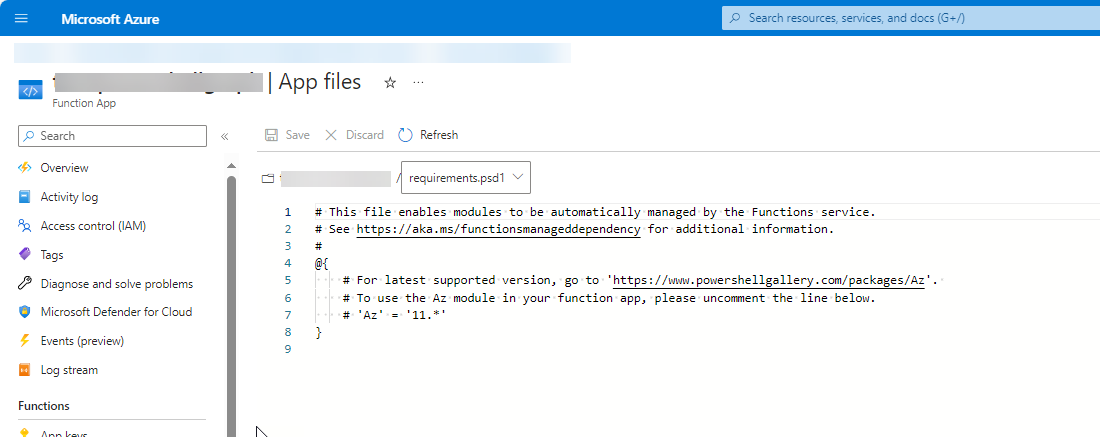The height and width of the screenshot is (437, 1100).
Task: Click the Discard X icon
Action: tap(331, 135)
